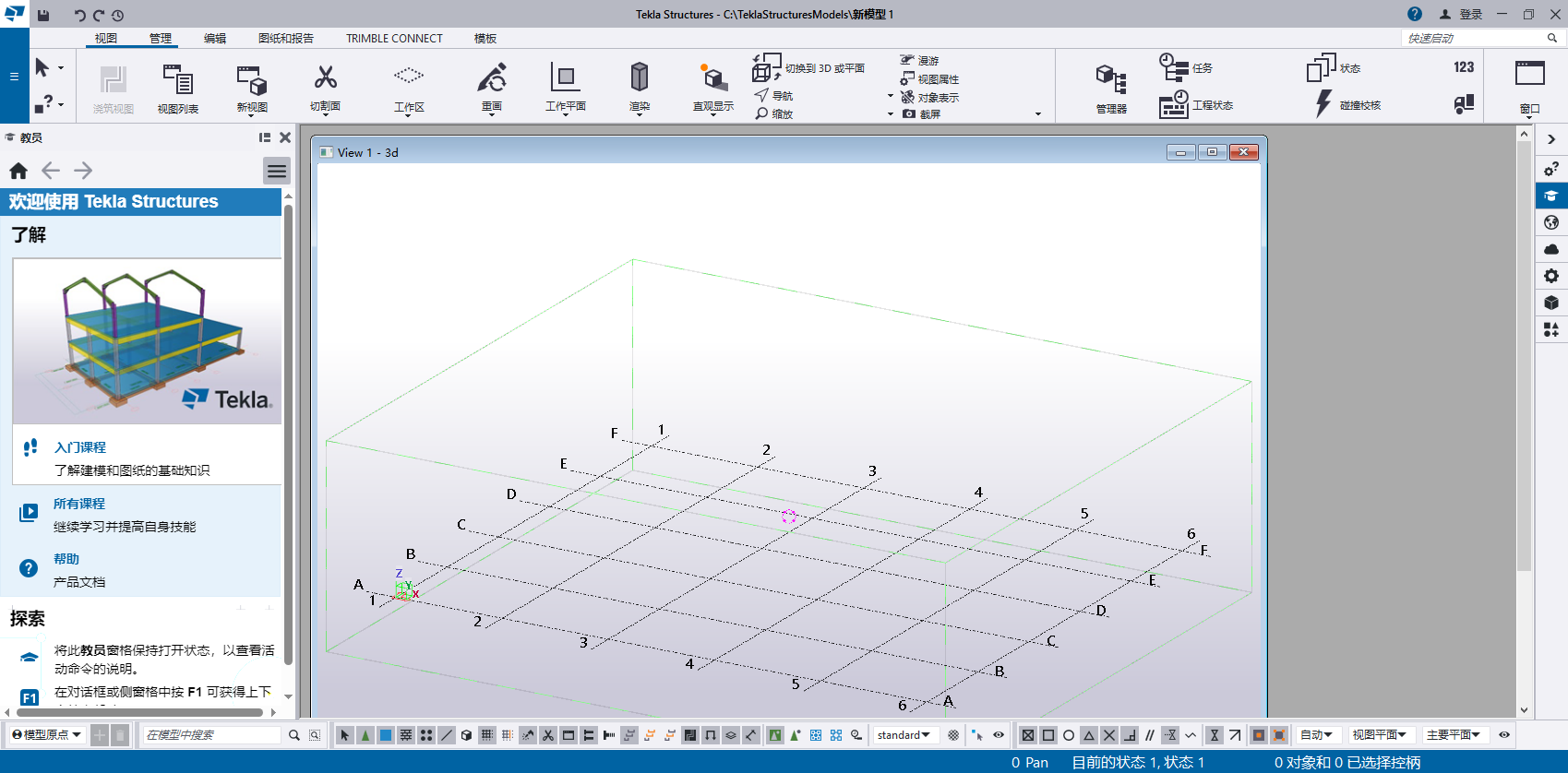Screen dimensions: 1568x773
Task: Toggle the eye icon next to selection filter
Action: coord(999,735)
